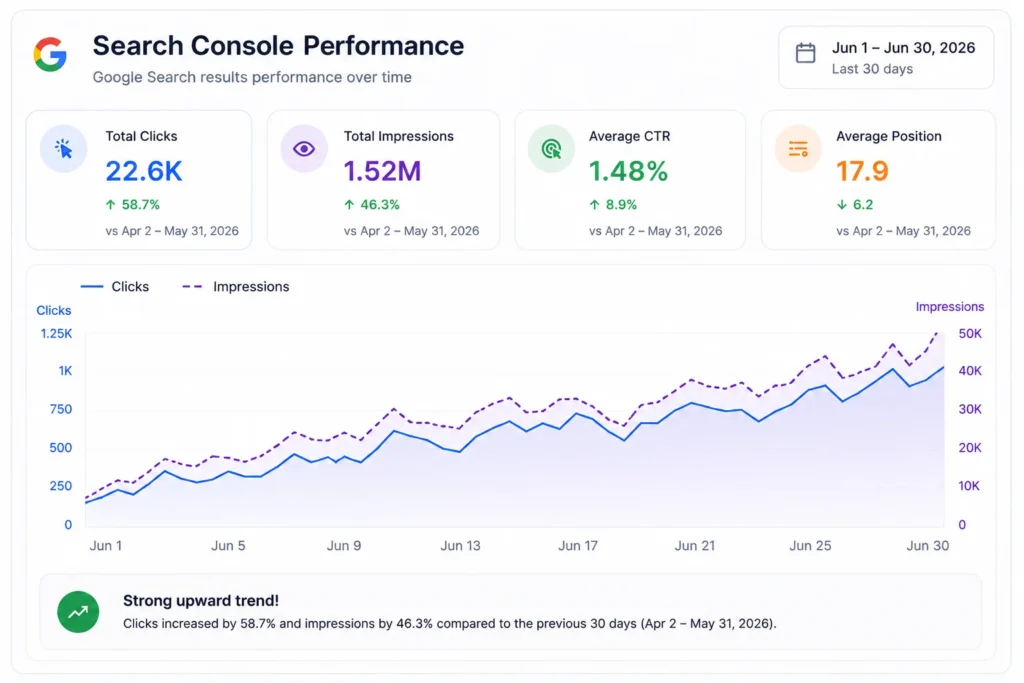Select the 1.48% average CTR value
Screen dimensions: 1024x683
(628, 171)
